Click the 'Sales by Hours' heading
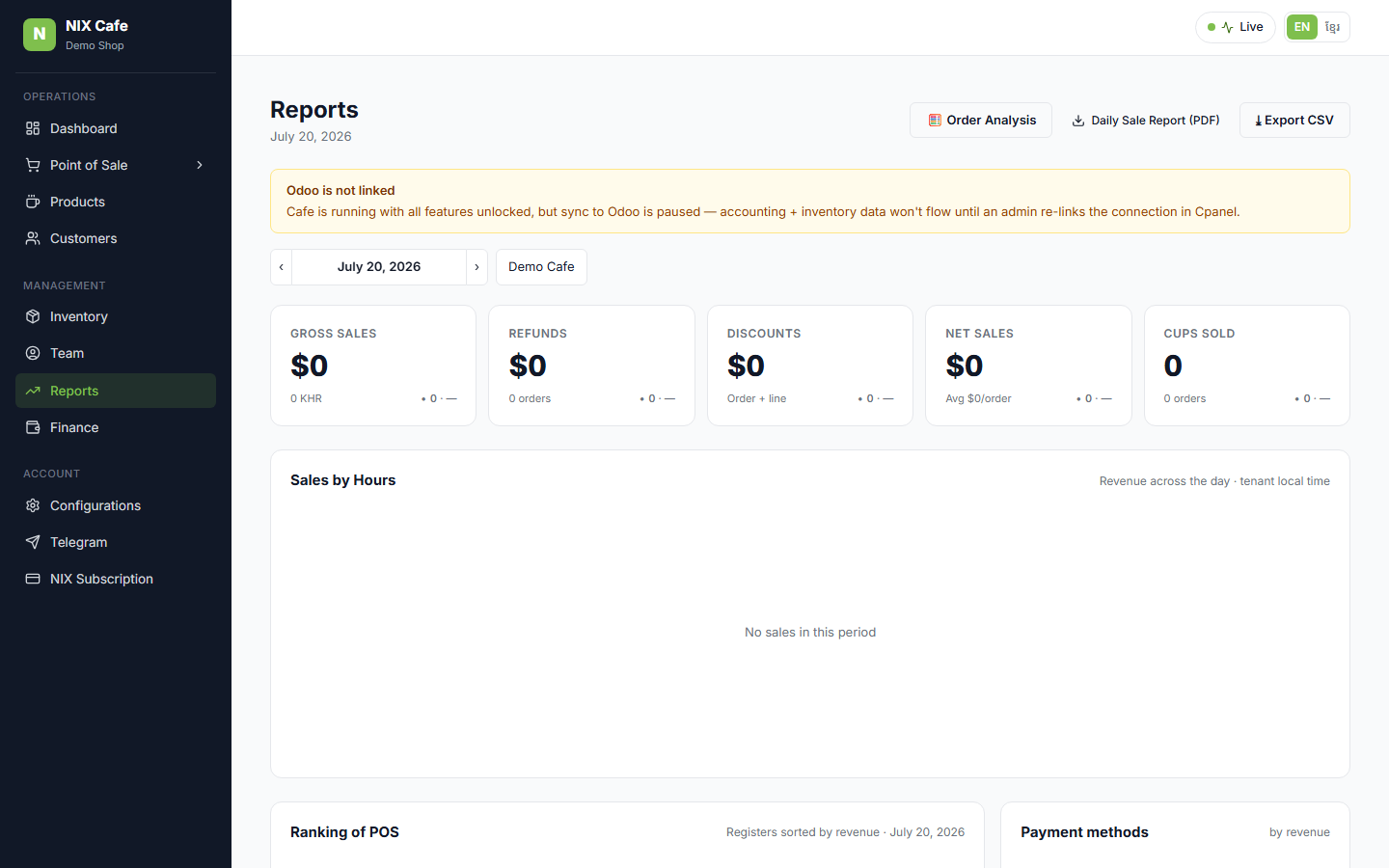Viewport: 1389px width, 868px height. (343, 480)
